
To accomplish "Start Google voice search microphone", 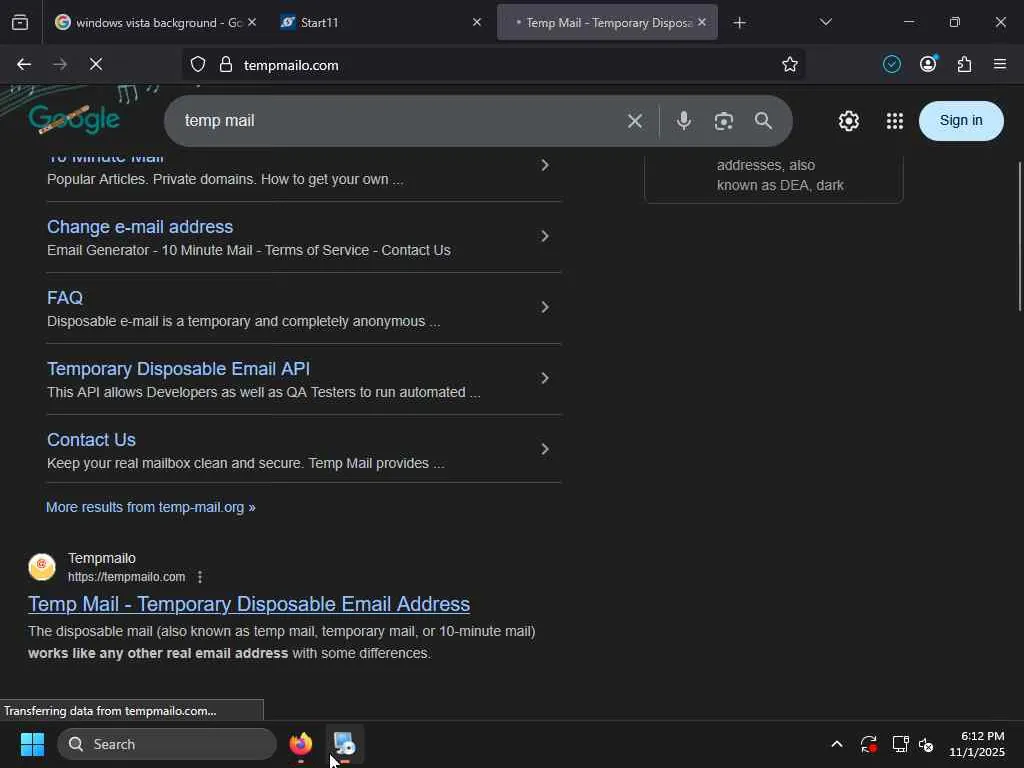I will click(x=684, y=121).
